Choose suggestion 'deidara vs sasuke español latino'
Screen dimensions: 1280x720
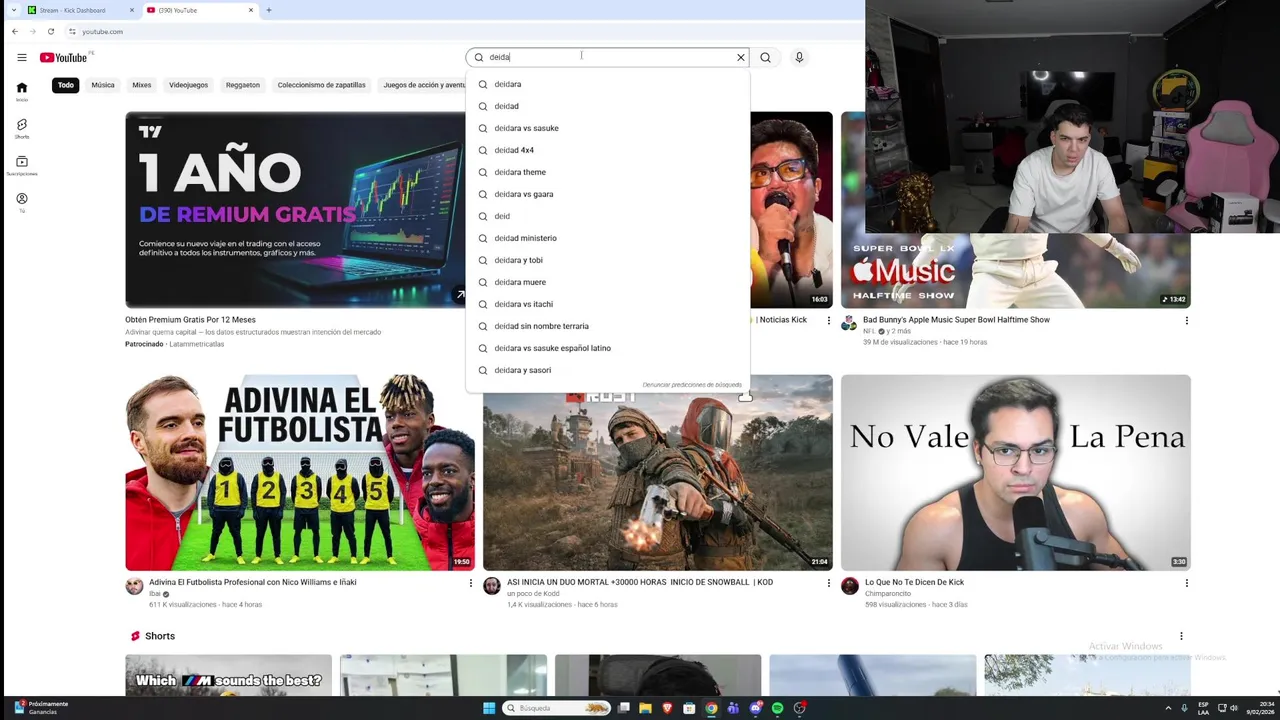[608, 348]
